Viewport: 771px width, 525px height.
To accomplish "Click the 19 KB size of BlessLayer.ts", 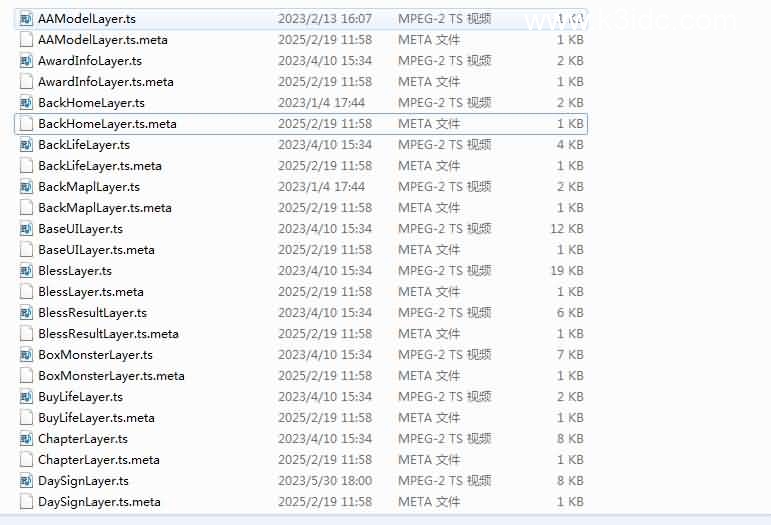I will 569,271.
